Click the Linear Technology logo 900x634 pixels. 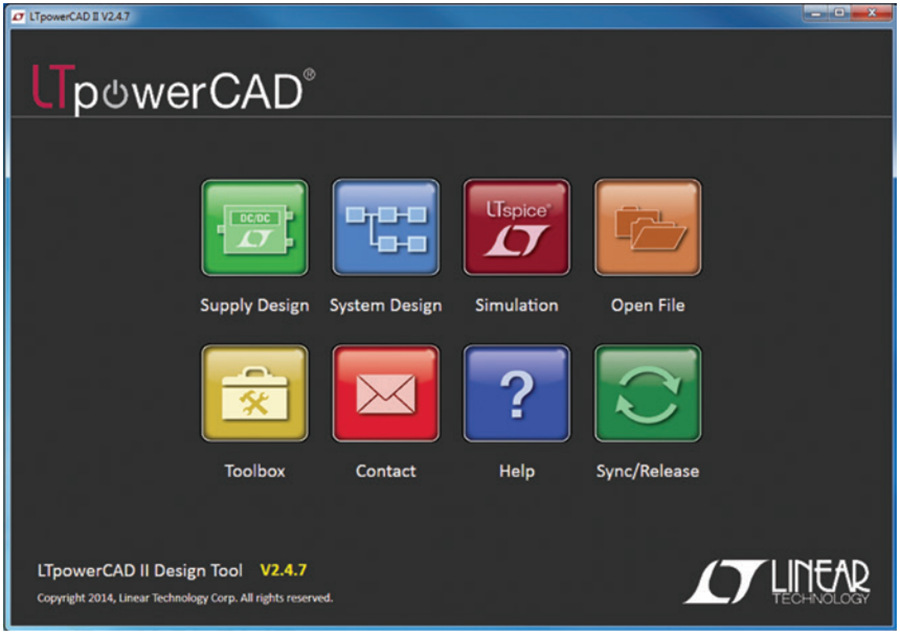[776, 581]
